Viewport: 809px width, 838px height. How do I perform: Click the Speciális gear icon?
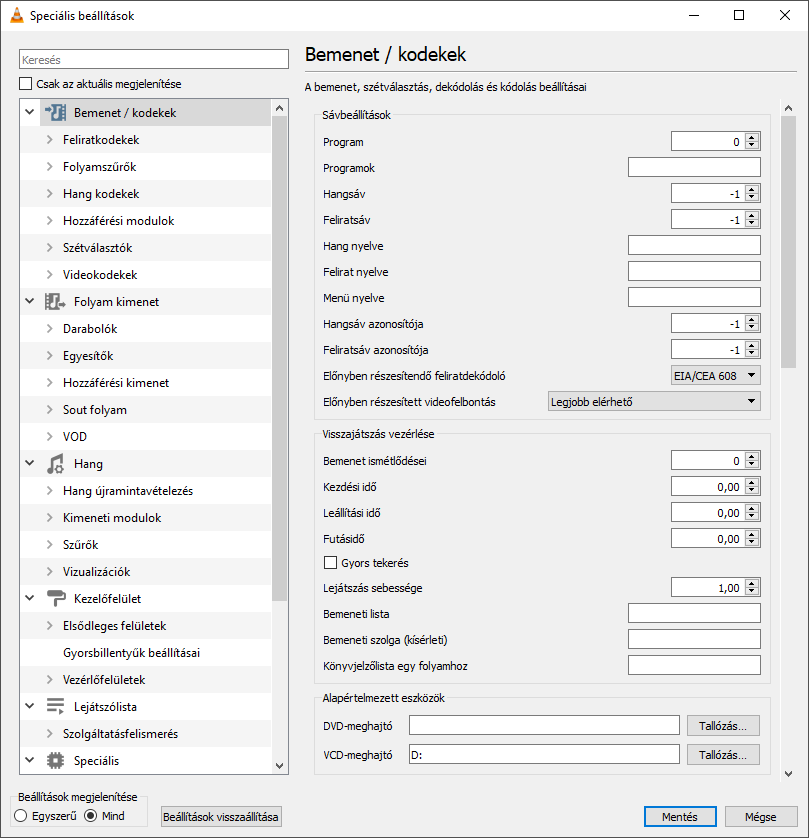pos(55,761)
